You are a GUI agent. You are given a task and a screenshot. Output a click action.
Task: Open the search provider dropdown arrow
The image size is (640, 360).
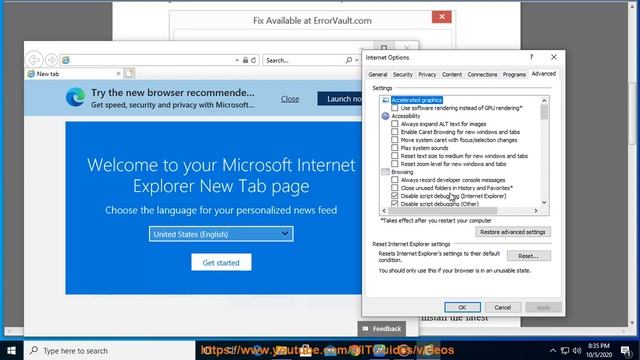click(357, 60)
